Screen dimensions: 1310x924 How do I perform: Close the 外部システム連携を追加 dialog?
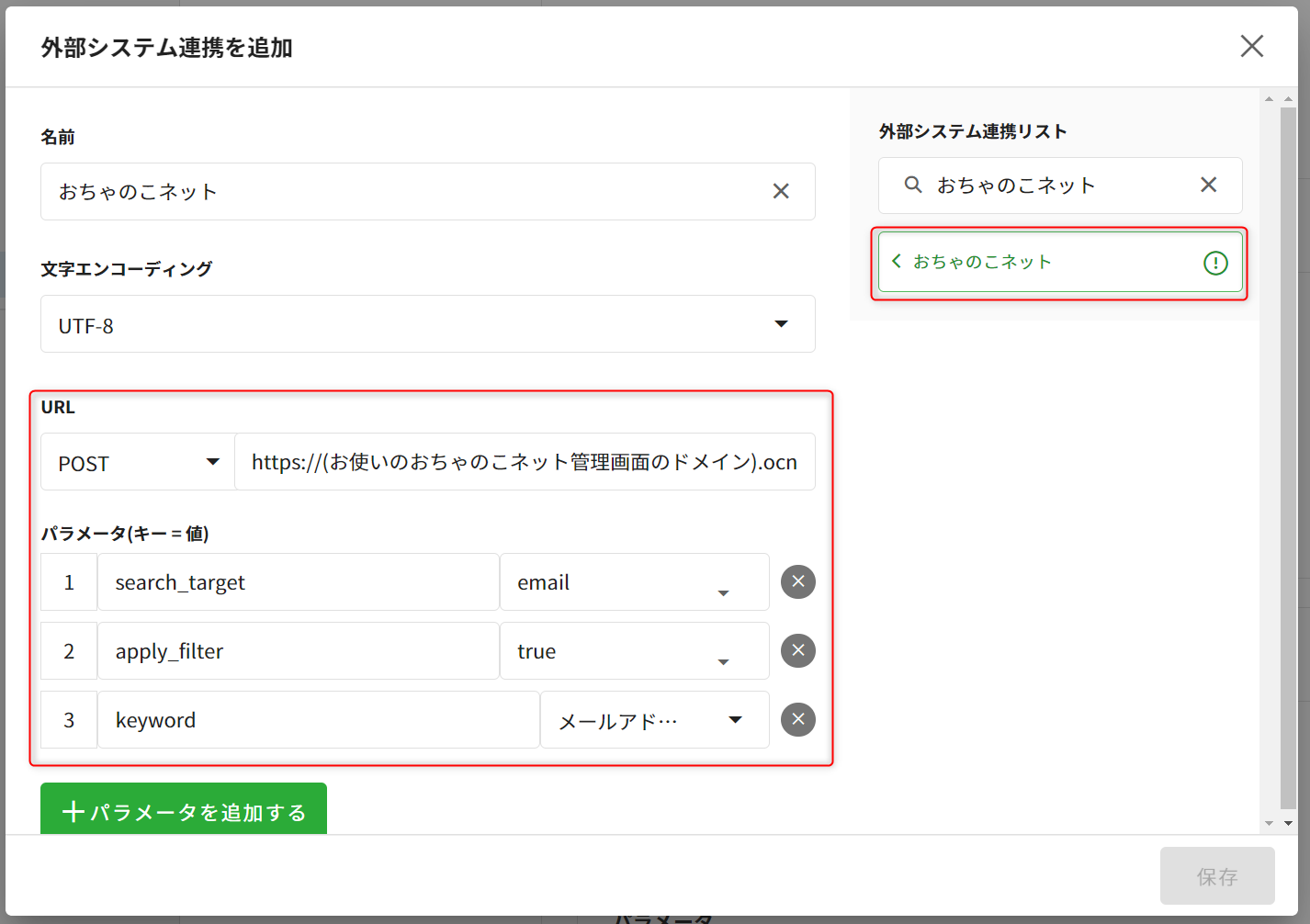point(1251,47)
